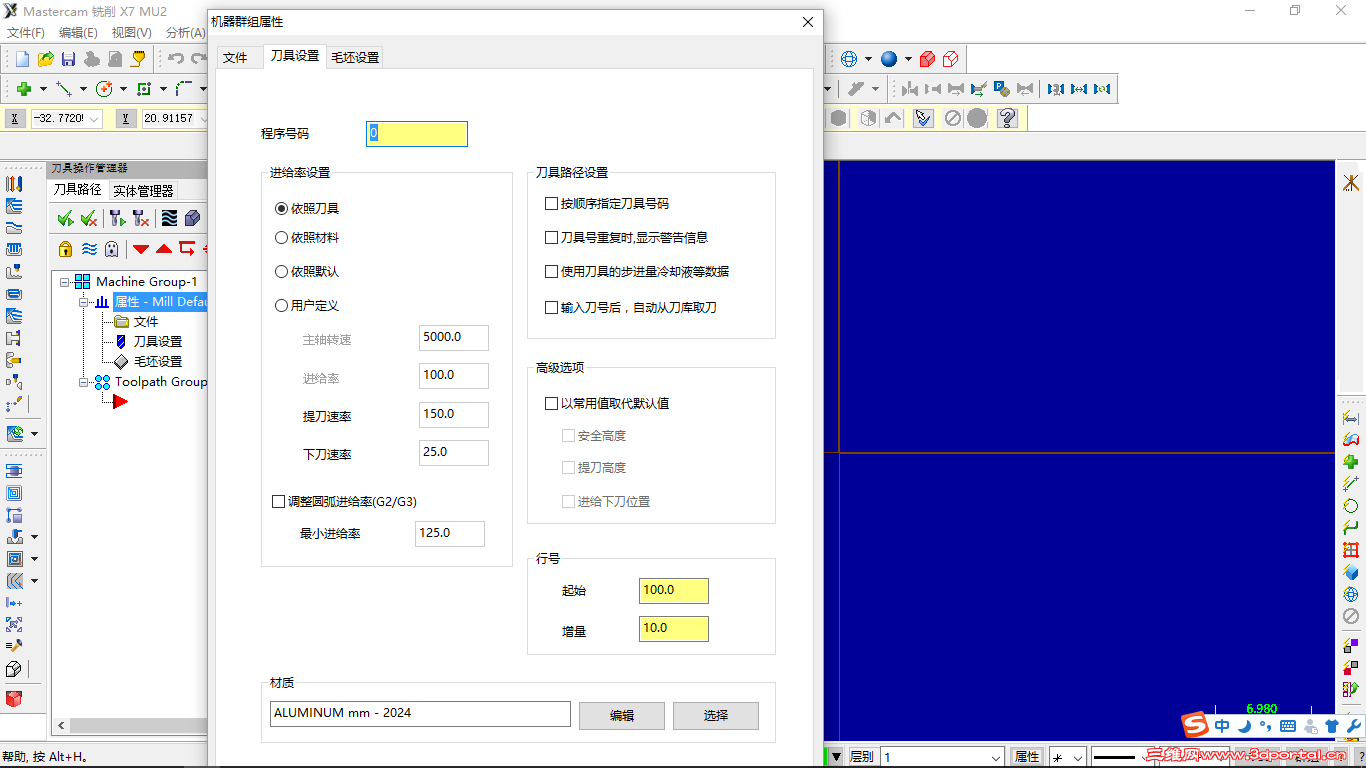Click the red up arrow move insert icon

[164, 249]
